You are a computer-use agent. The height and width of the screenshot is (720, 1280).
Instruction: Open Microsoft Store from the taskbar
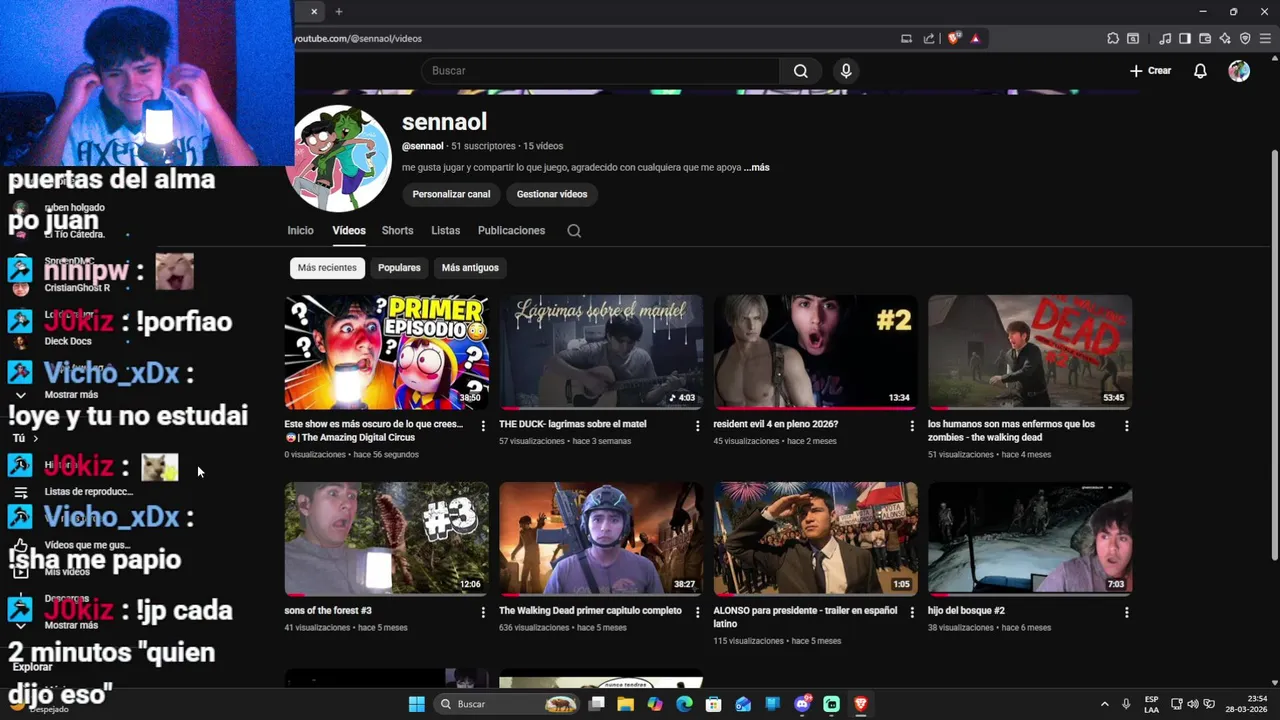pyautogui.click(x=714, y=704)
